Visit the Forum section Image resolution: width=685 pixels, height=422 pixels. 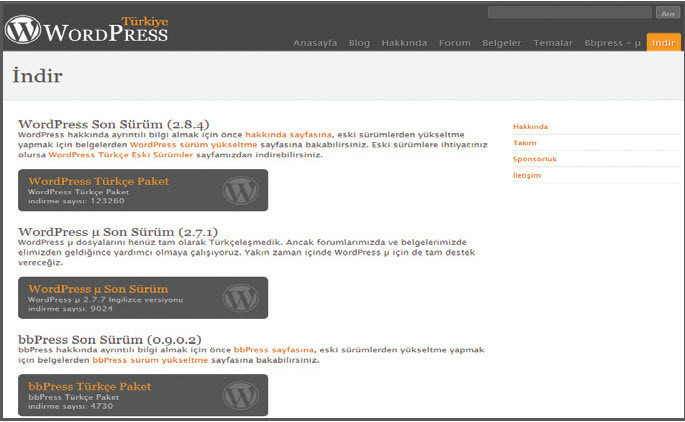pos(455,43)
